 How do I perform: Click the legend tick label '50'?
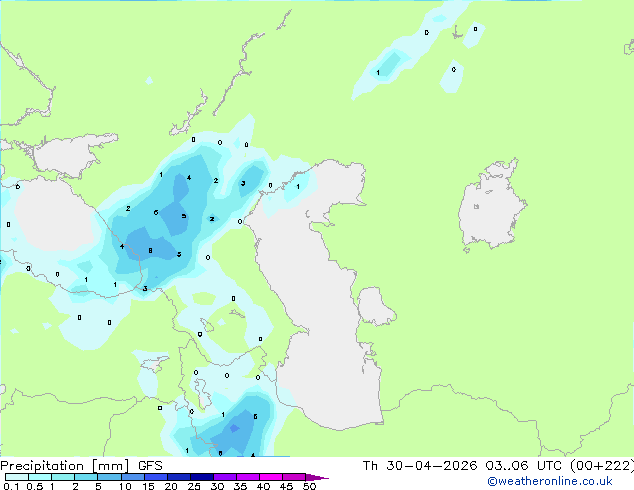click(309, 486)
